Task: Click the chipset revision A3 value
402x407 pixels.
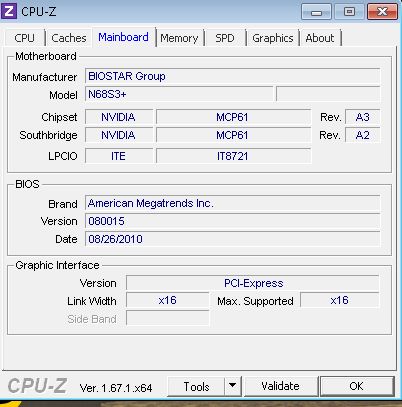Action: point(362,117)
